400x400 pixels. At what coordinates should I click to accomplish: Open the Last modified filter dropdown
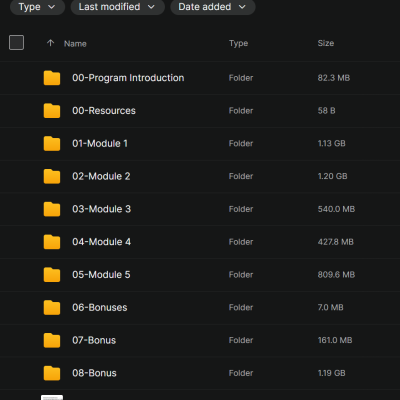(x=117, y=7)
